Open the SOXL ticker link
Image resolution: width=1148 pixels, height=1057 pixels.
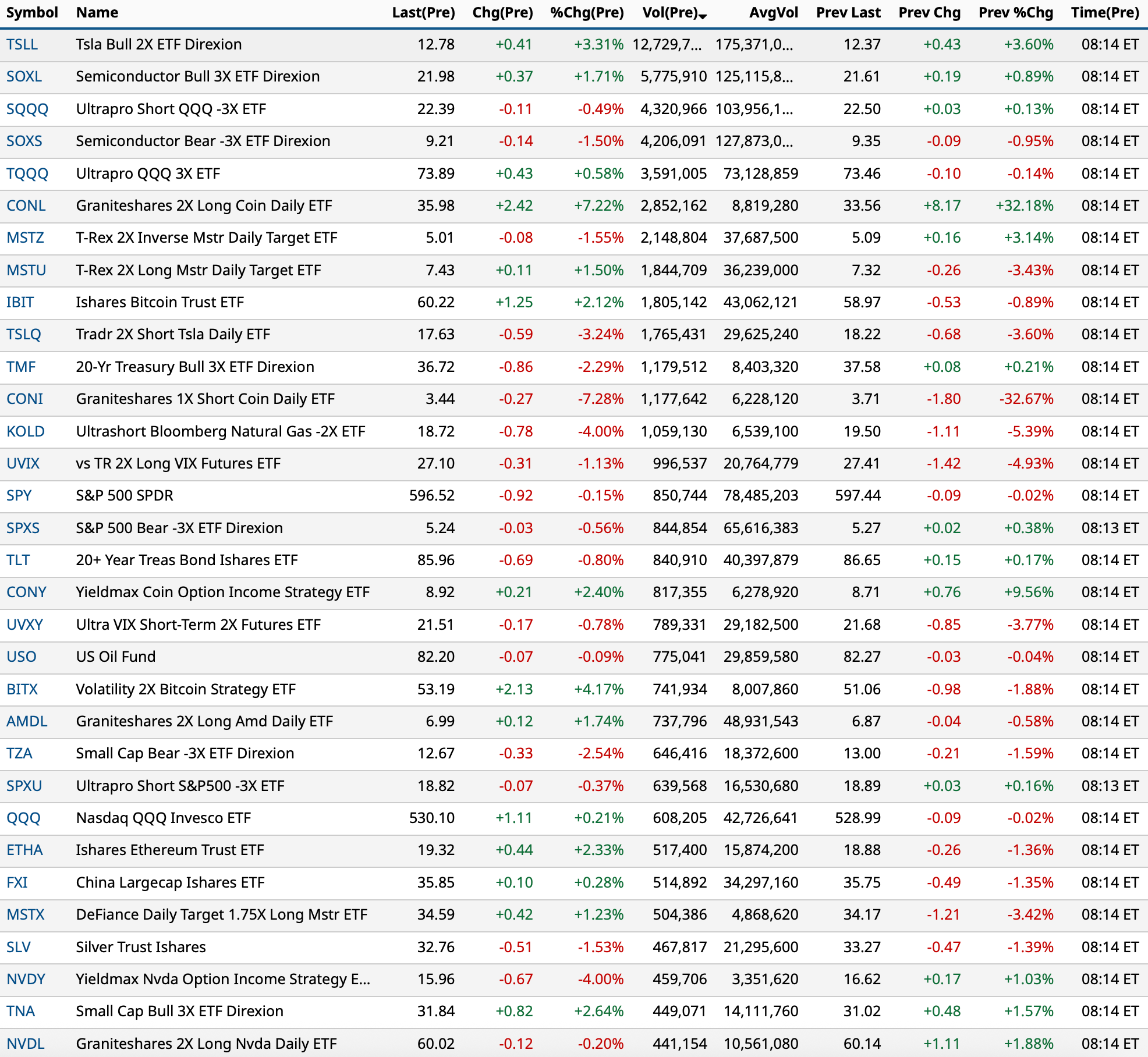click(x=24, y=76)
